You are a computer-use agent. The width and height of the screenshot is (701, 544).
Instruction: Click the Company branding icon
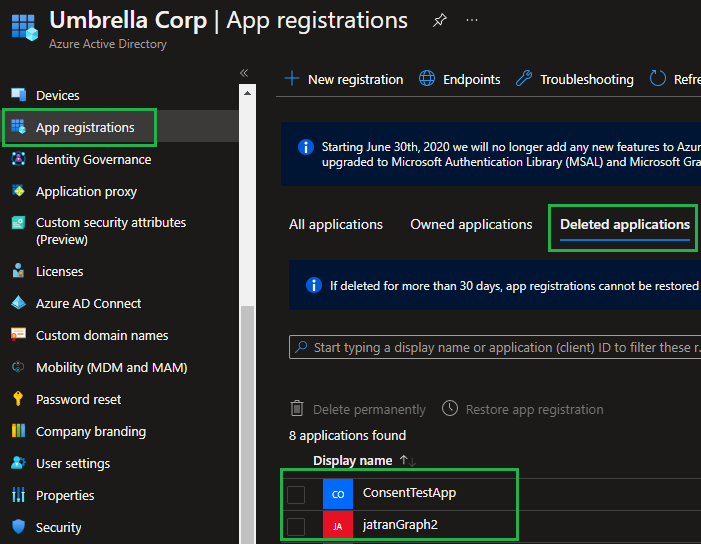tap(18, 430)
